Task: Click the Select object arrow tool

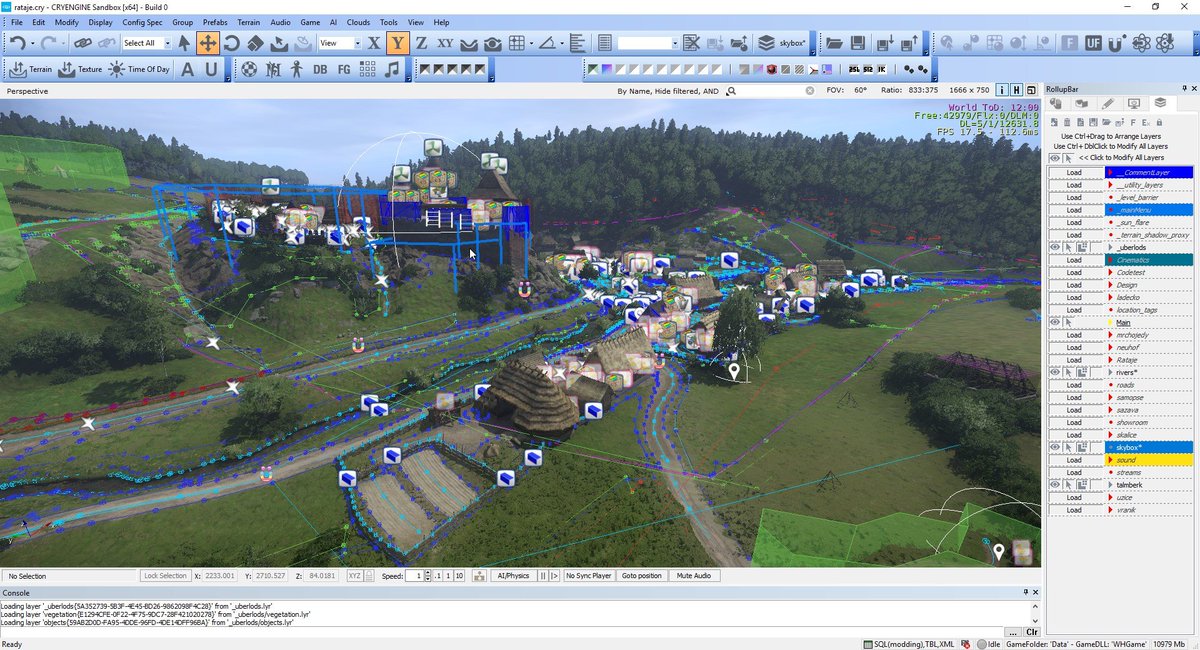Action: tap(182, 43)
